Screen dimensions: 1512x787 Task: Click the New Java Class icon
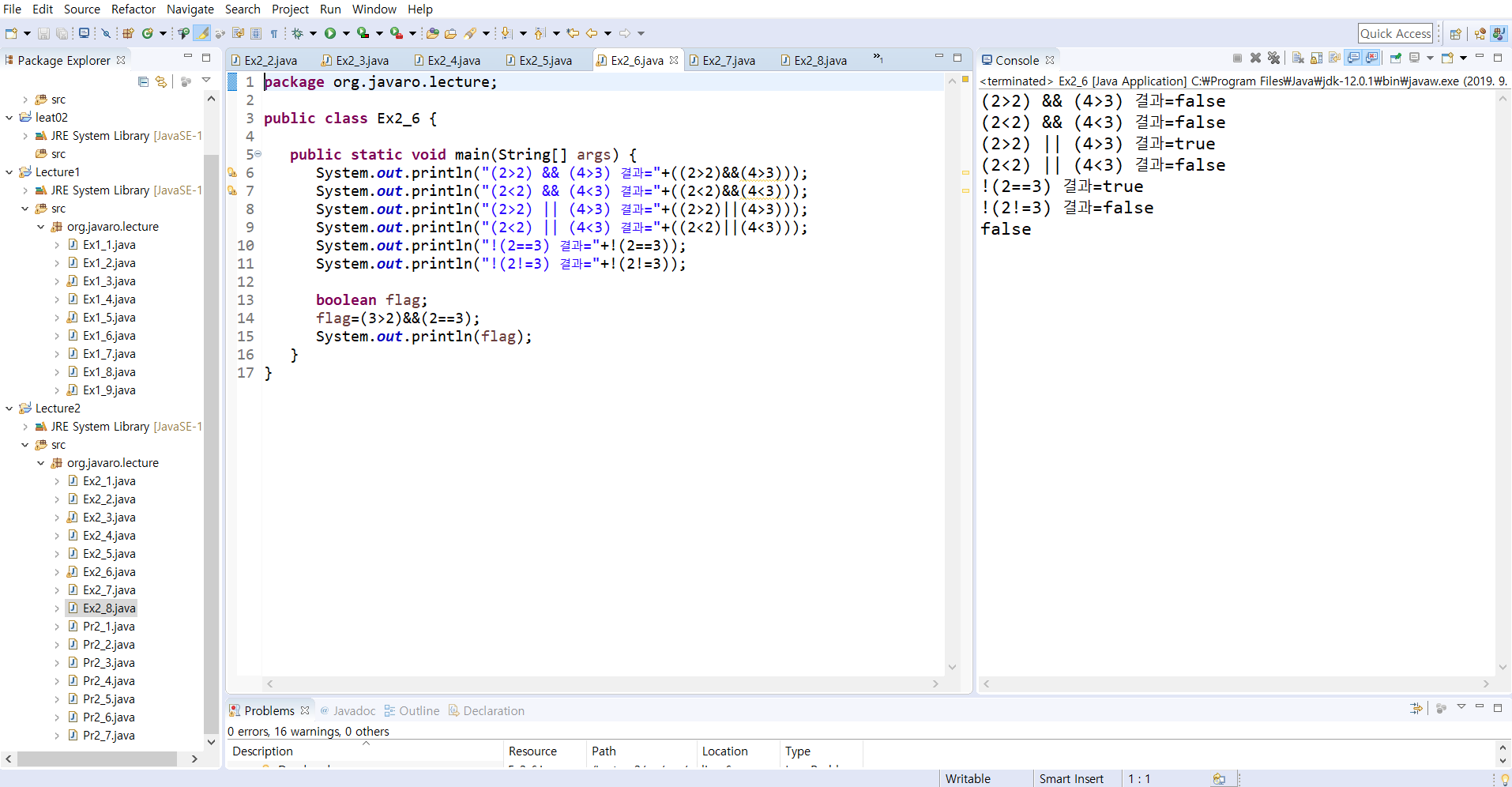(148, 33)
